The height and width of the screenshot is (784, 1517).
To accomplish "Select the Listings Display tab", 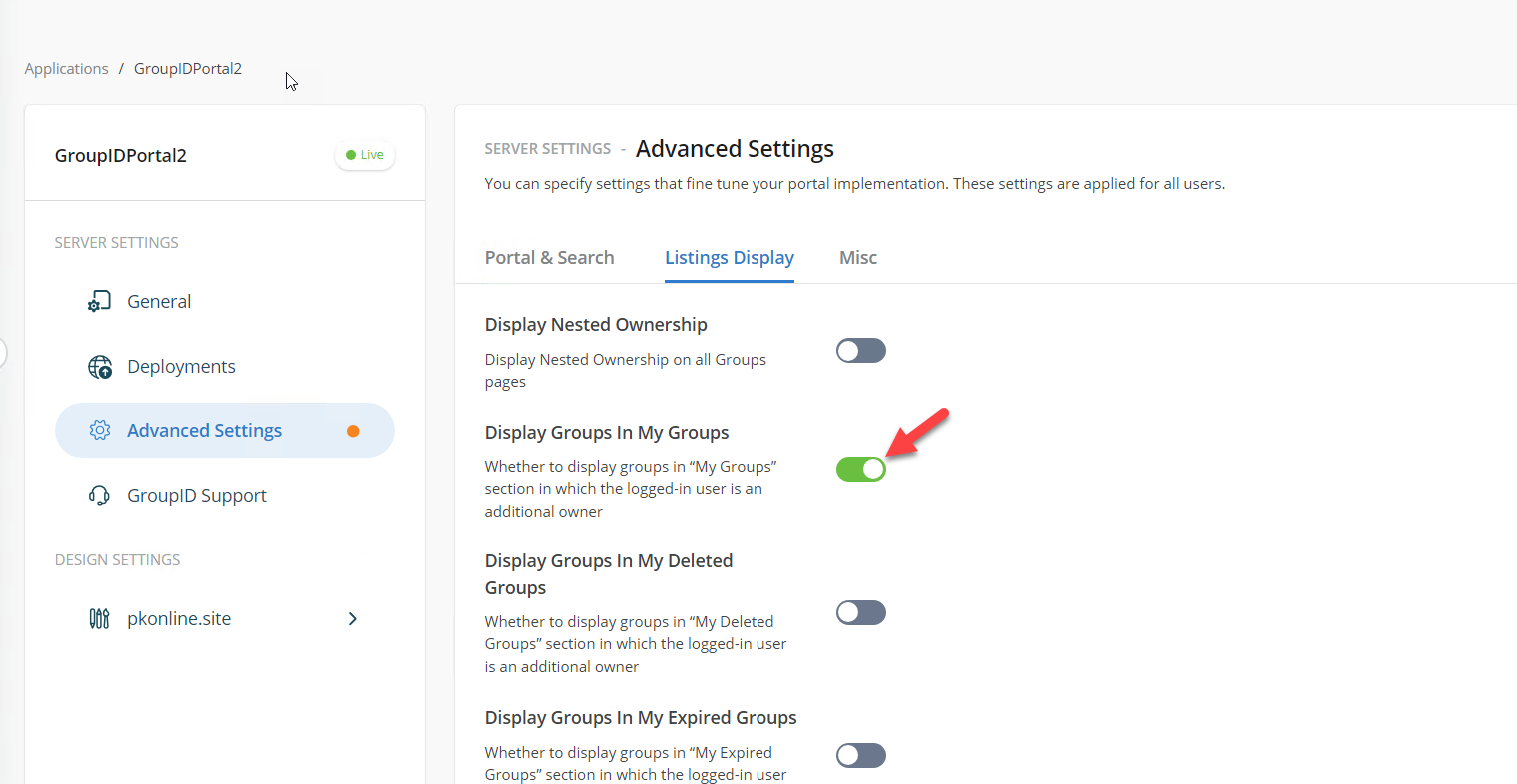I will coord(729,257).
